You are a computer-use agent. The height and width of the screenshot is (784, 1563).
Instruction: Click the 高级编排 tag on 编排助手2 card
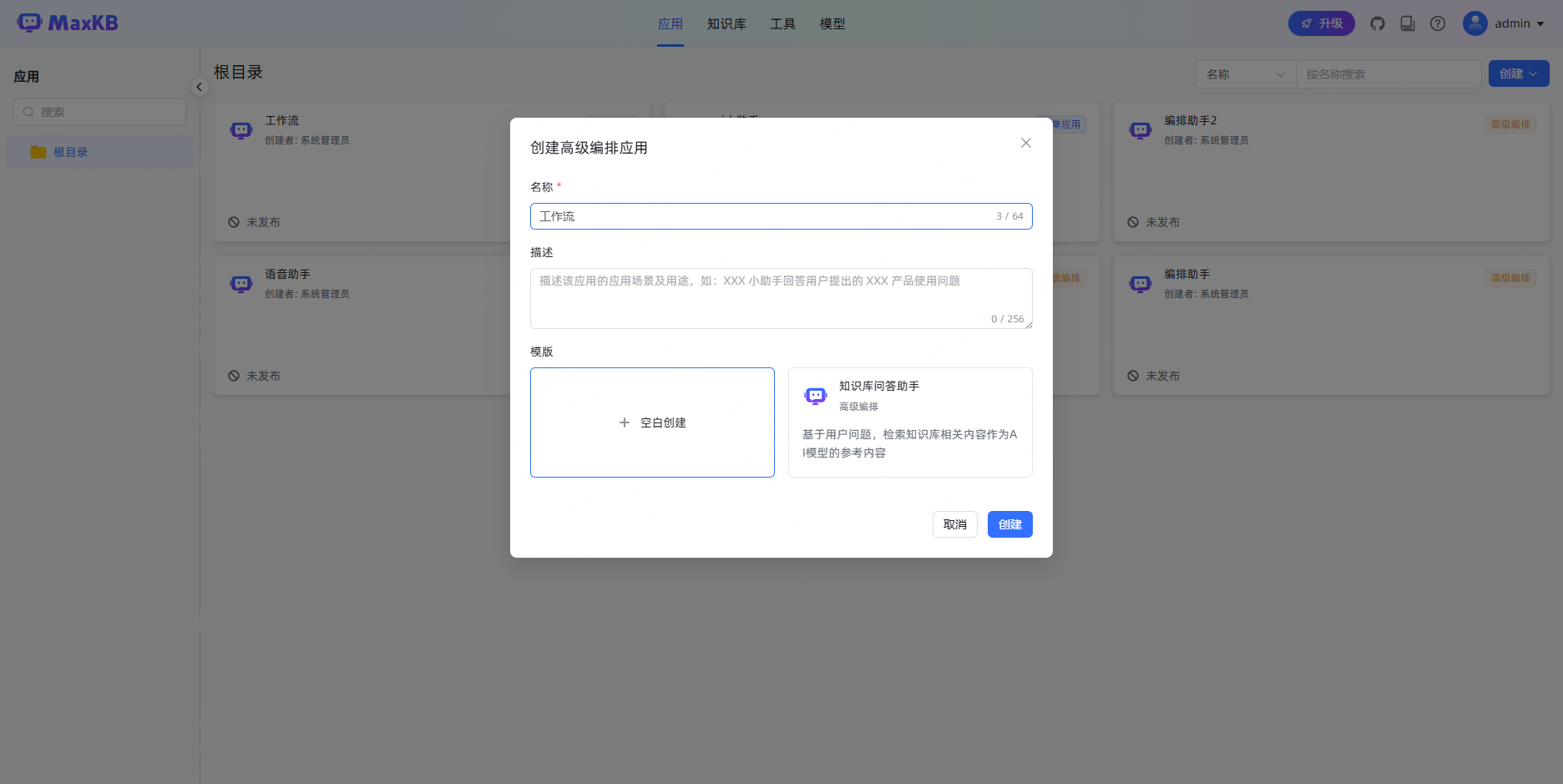(1510, 124)
